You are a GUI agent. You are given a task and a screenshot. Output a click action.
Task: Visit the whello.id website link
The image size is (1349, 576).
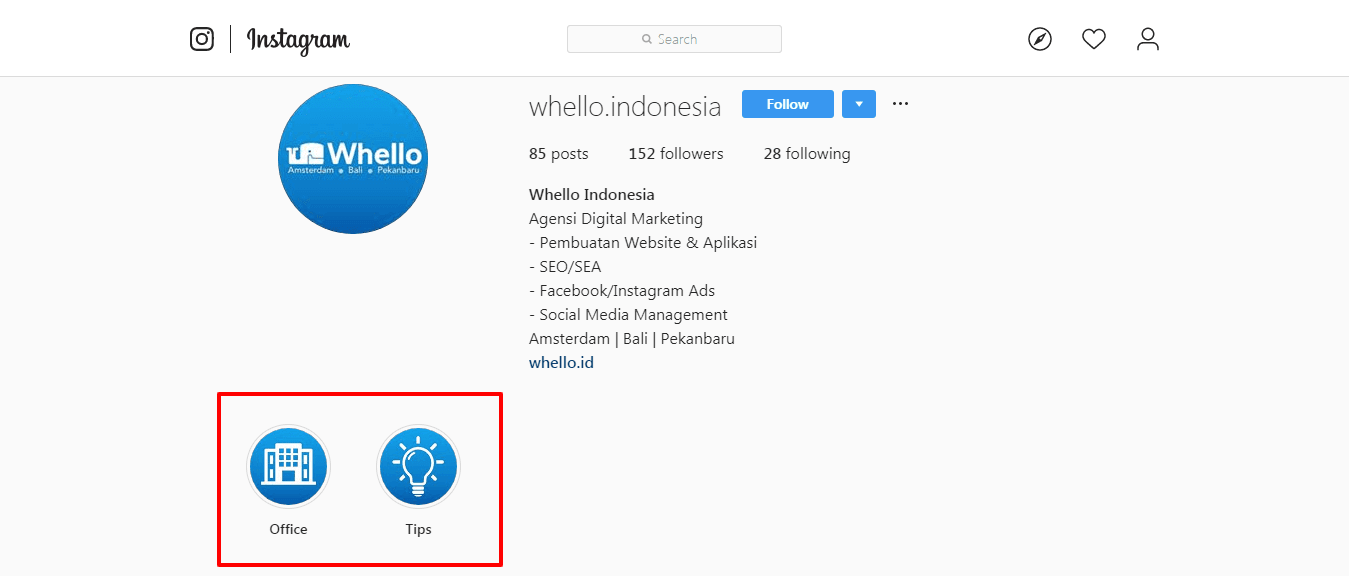click(561, 362)
